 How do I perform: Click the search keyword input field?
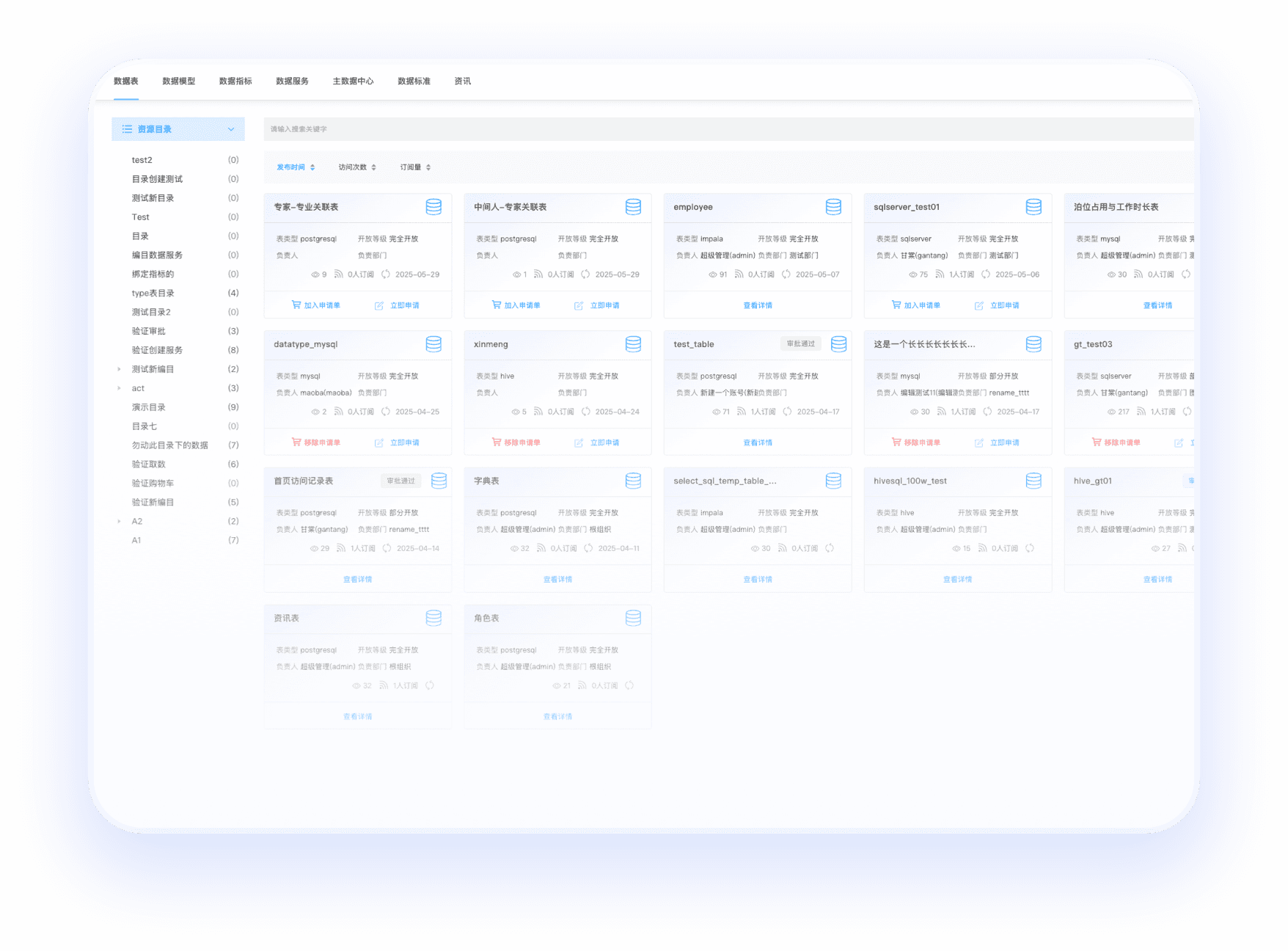pos(726,129)
